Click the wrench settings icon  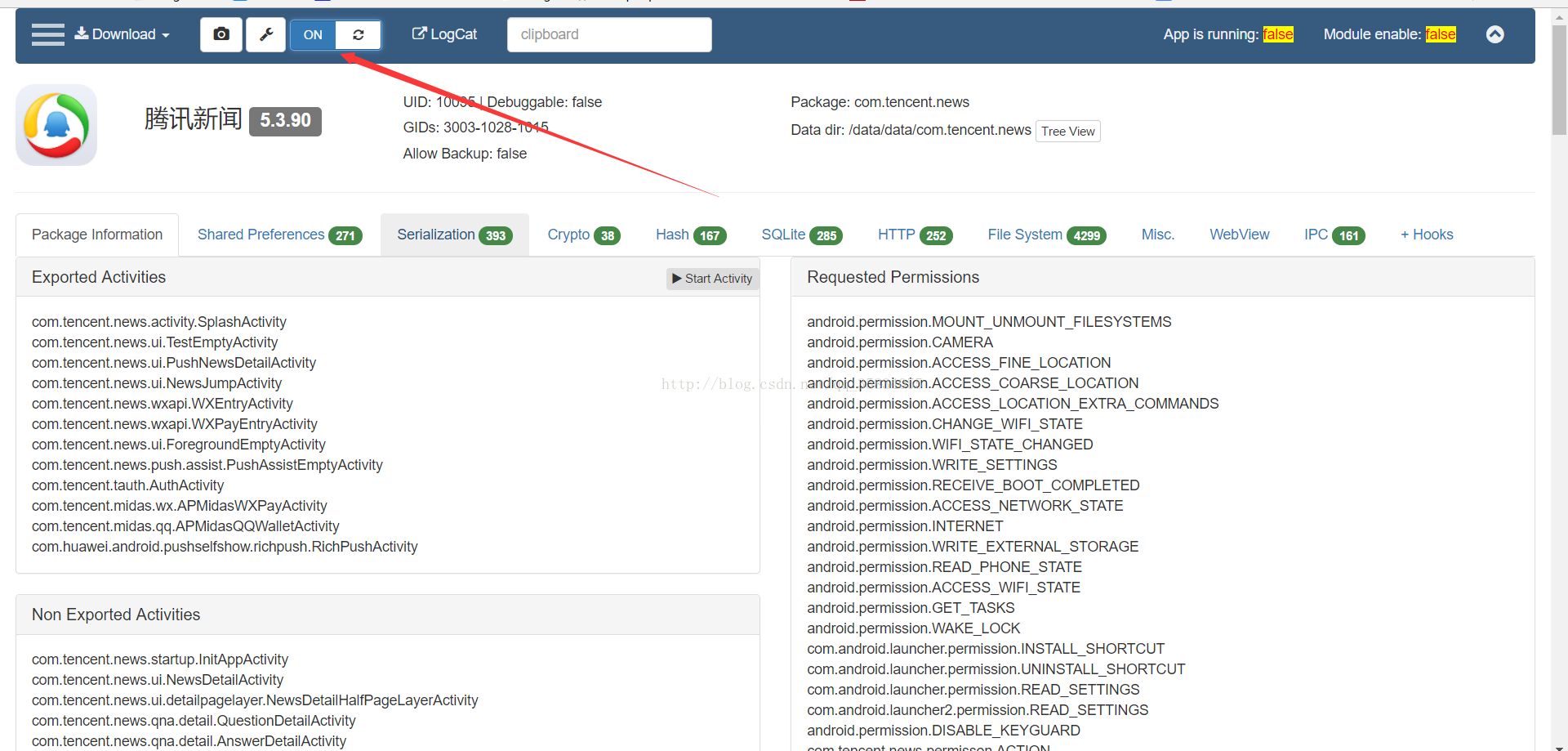pos(266,34)
